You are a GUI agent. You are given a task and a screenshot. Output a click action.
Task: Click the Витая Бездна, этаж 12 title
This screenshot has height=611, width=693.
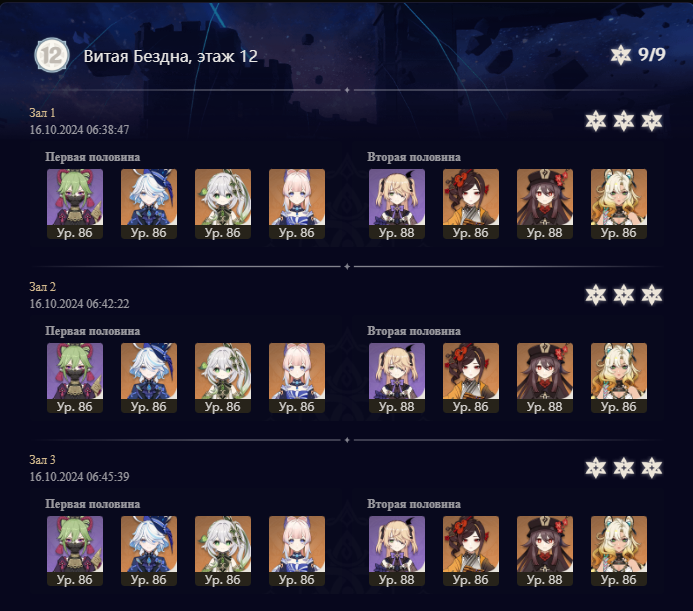171,56
